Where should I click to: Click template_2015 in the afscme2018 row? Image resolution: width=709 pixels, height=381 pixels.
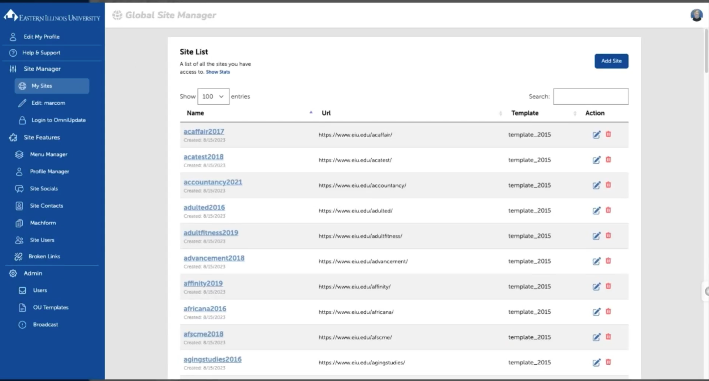pyautogui.click(x=529, y=337)
